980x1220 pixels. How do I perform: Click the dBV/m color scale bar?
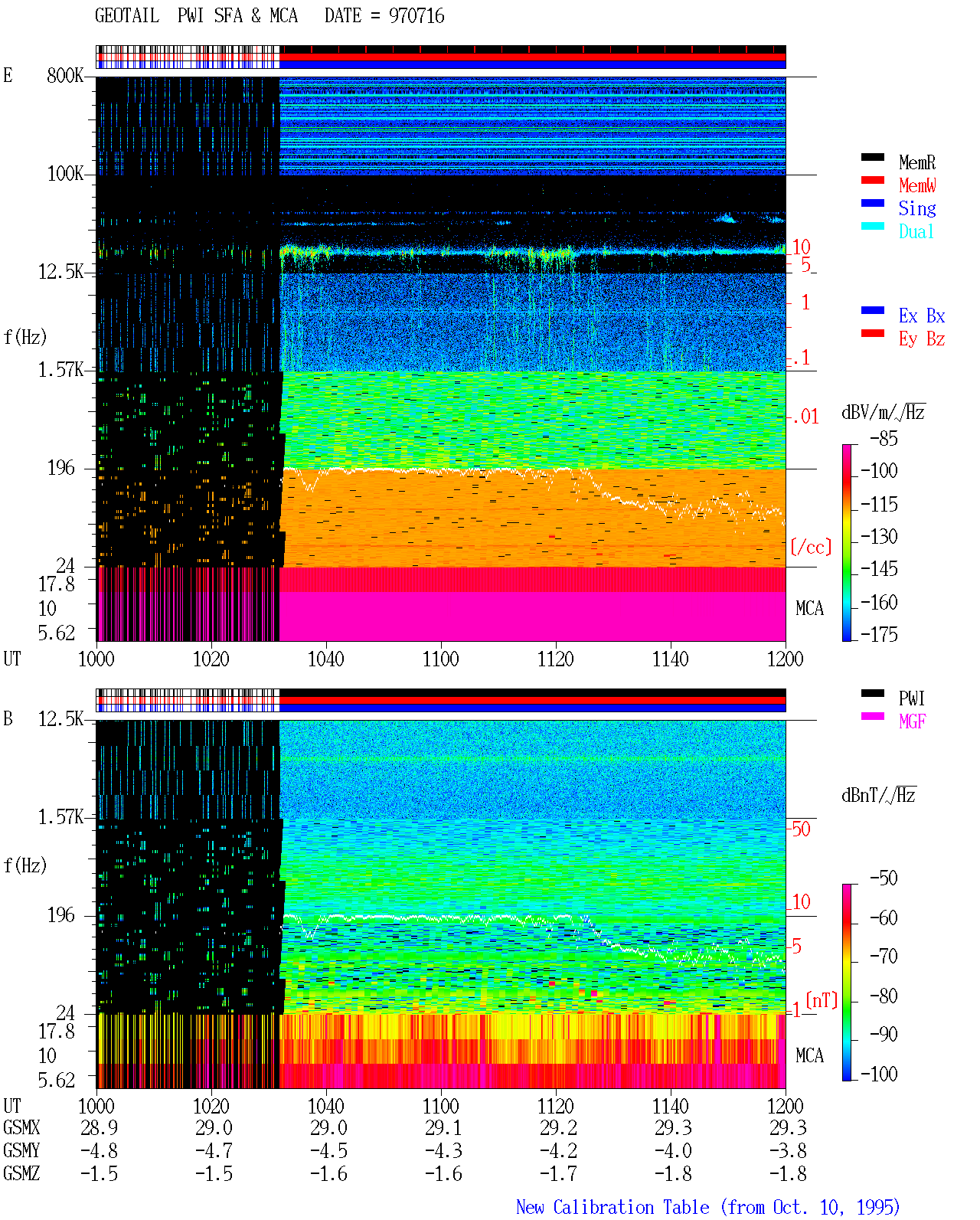point(847,542)
